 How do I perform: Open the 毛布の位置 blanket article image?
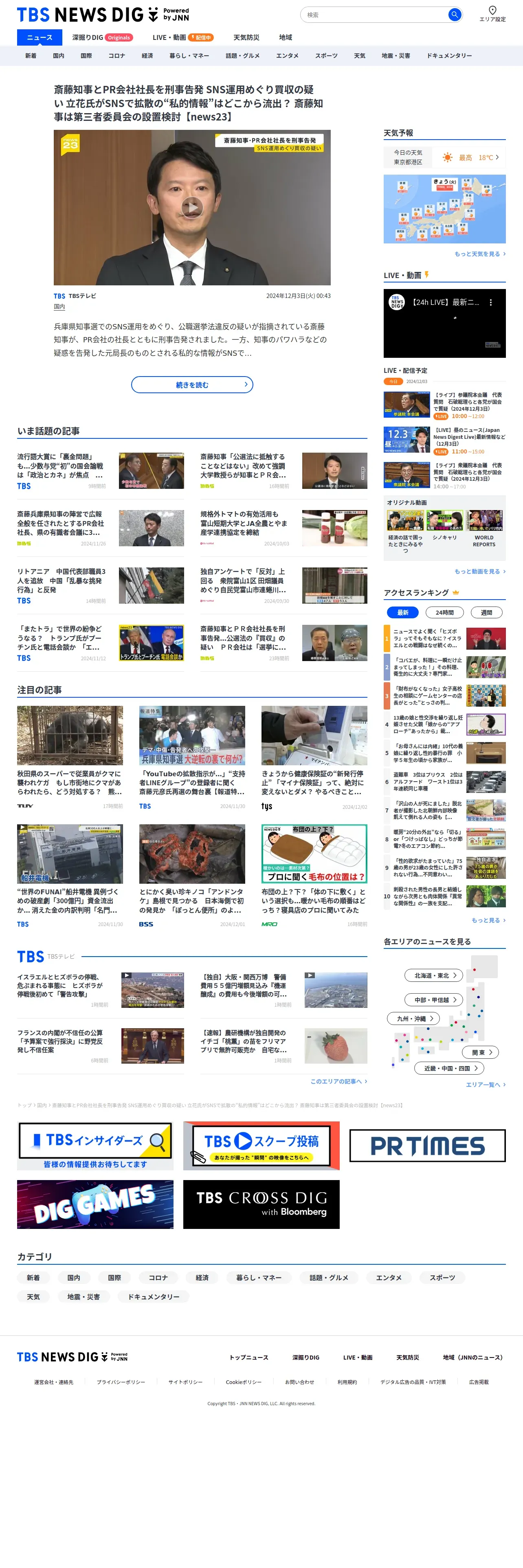click(314, 853)
